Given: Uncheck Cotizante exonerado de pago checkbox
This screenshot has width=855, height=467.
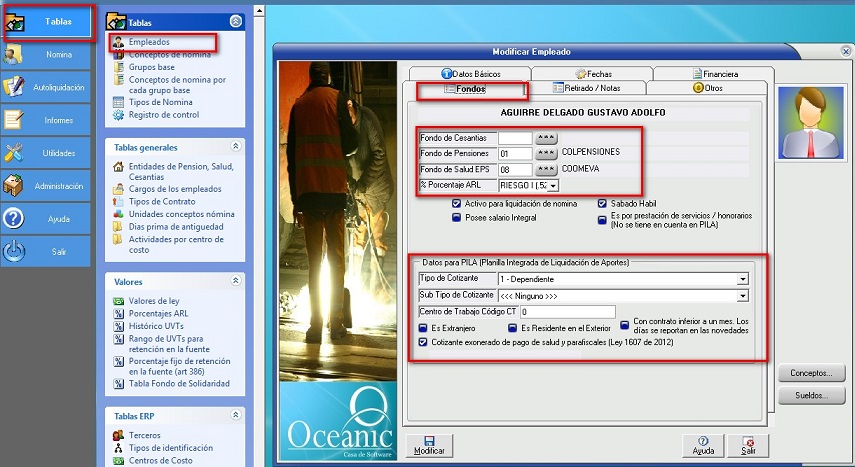Looking at the screenshot, I should 423,342.
